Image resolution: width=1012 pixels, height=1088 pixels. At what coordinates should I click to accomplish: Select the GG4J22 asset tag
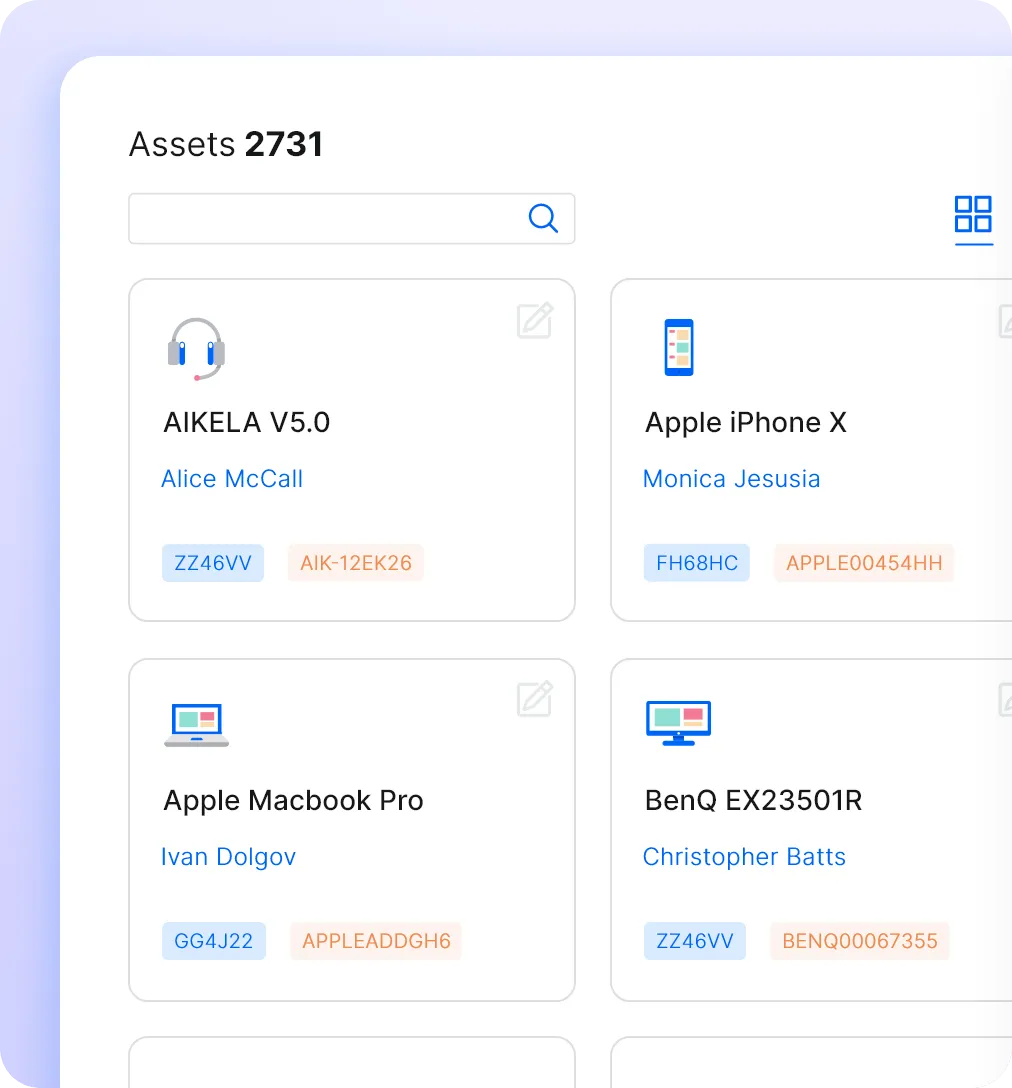[x=214, y=941]
